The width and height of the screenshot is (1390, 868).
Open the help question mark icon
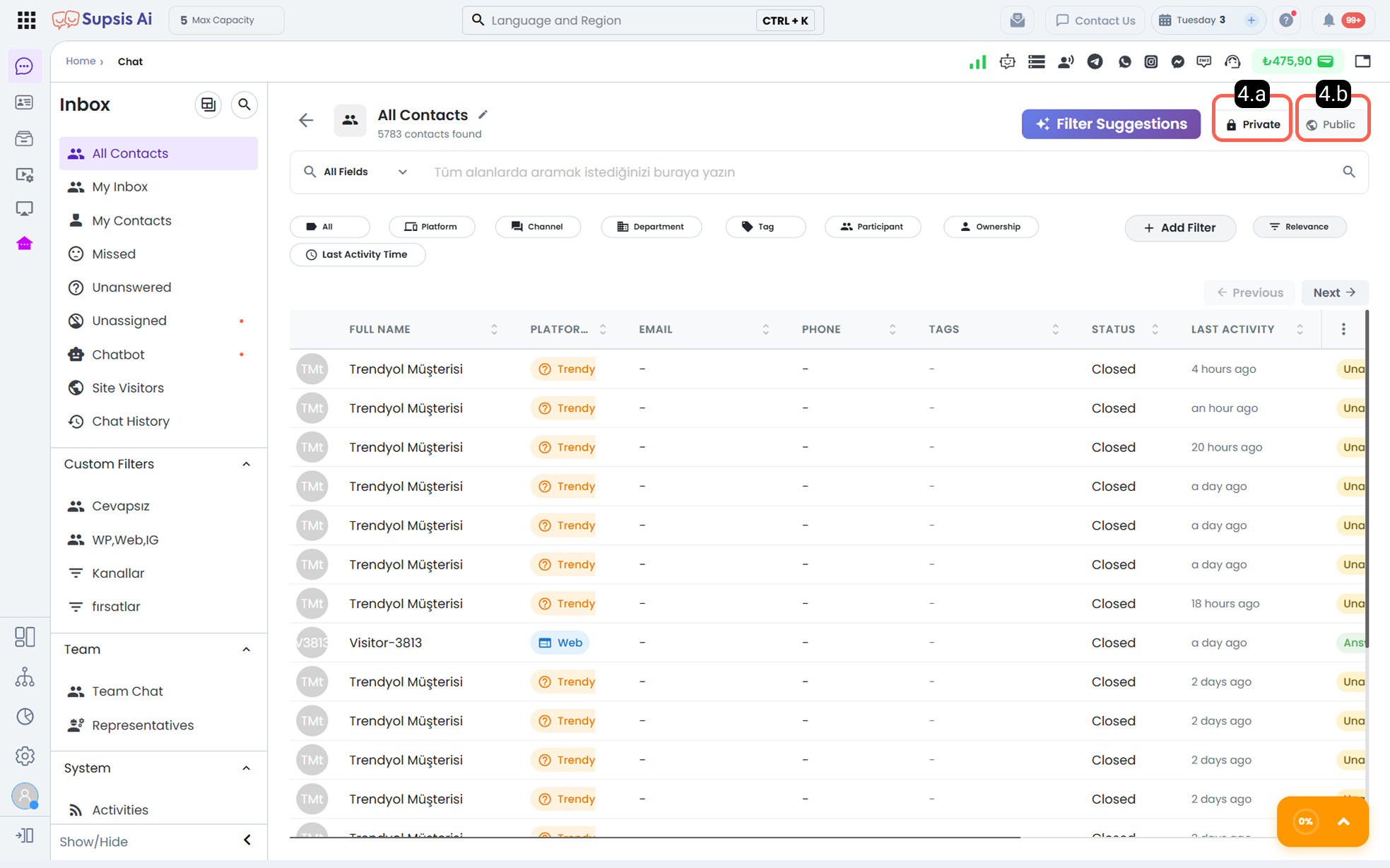pyautogui.click(x=1286, y=20)
